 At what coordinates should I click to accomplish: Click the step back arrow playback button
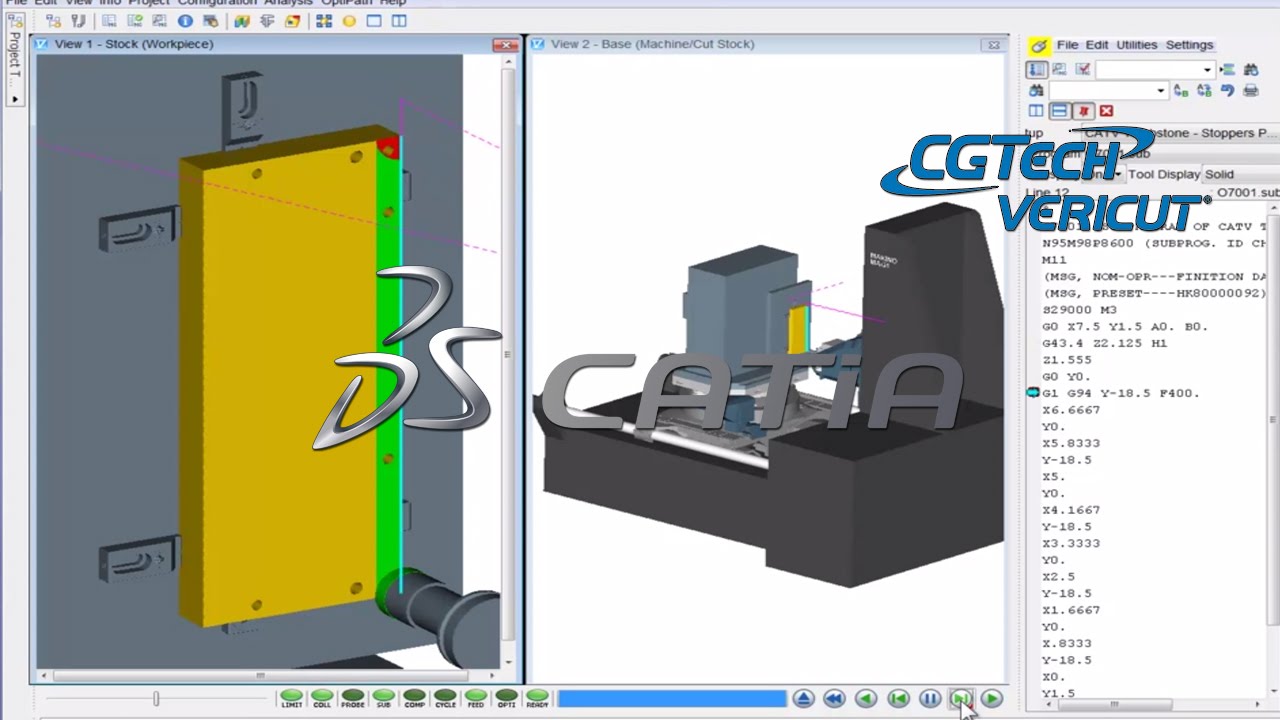(x=866, y=699)
